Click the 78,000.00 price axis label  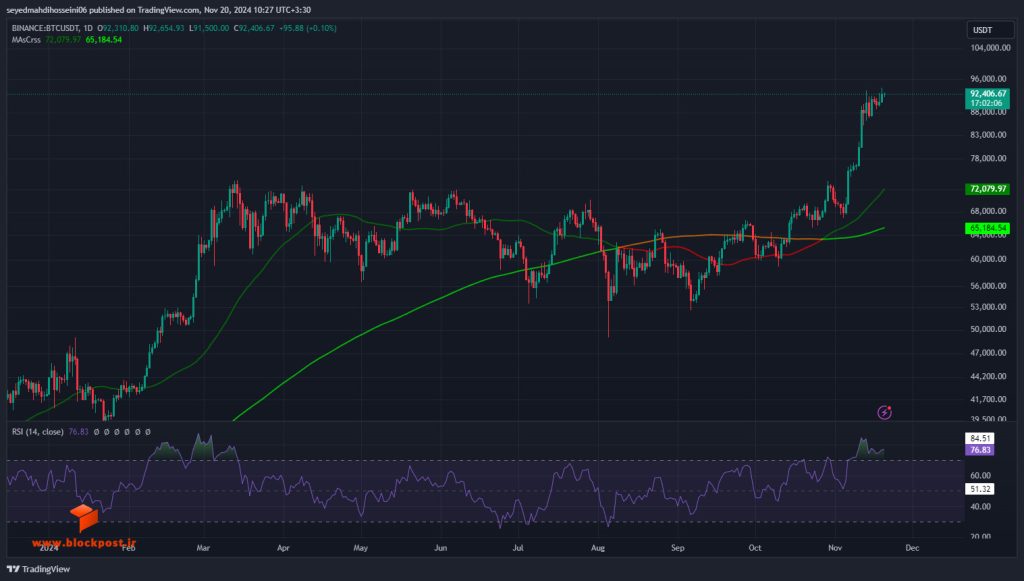(x=988, y=159)
